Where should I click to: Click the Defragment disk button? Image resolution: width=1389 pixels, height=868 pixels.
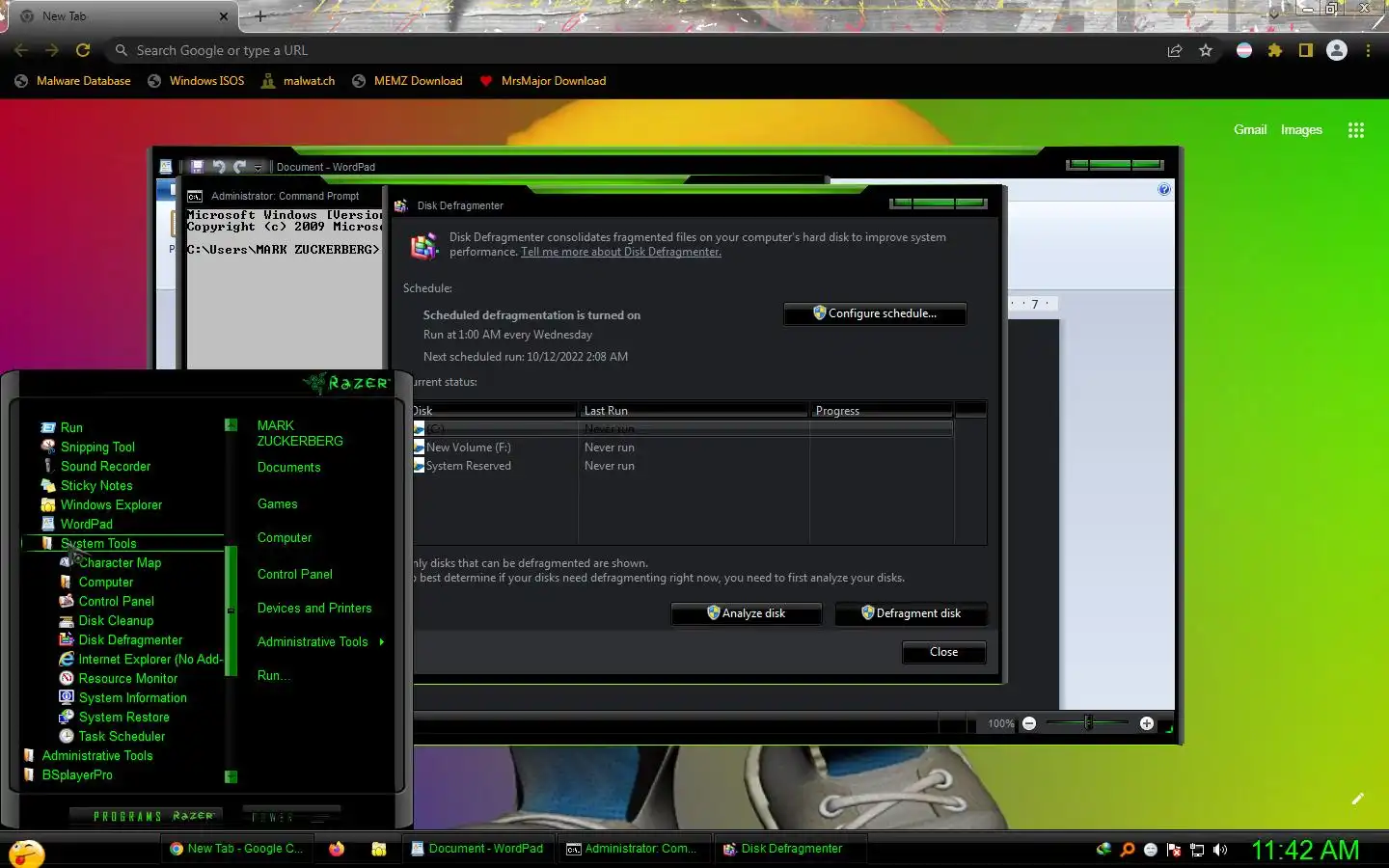911,613
